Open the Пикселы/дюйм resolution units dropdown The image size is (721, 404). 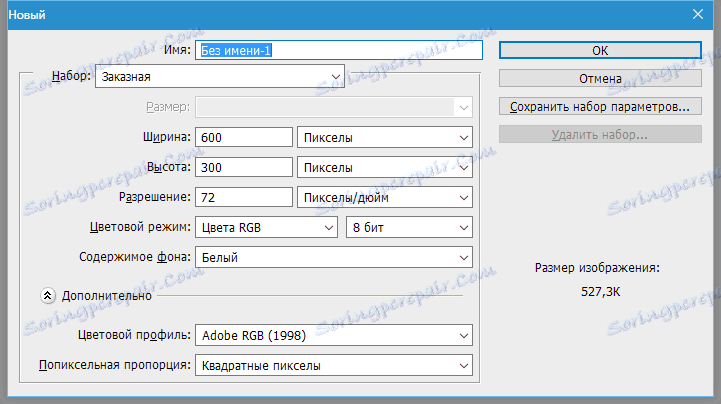(385, 197)
